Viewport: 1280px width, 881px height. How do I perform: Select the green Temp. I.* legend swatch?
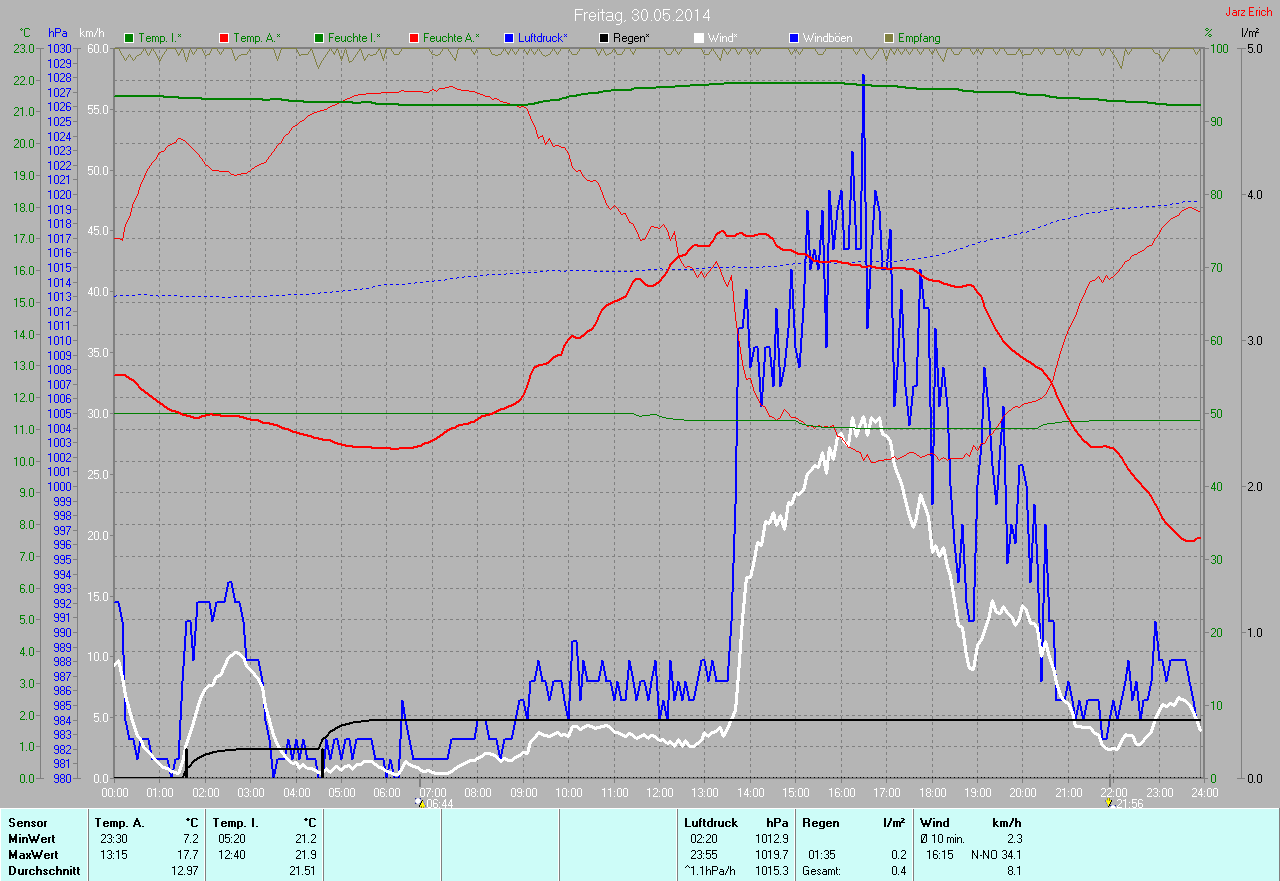128,38
